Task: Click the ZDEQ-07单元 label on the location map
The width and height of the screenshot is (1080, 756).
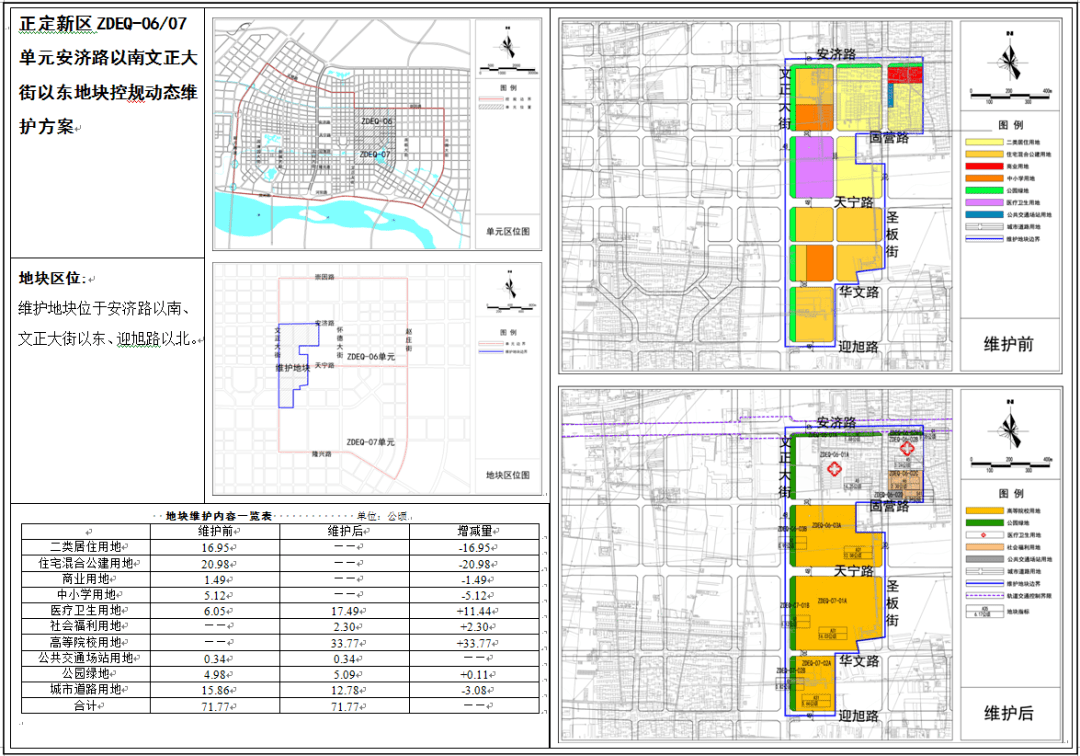Action: (370, 442)
